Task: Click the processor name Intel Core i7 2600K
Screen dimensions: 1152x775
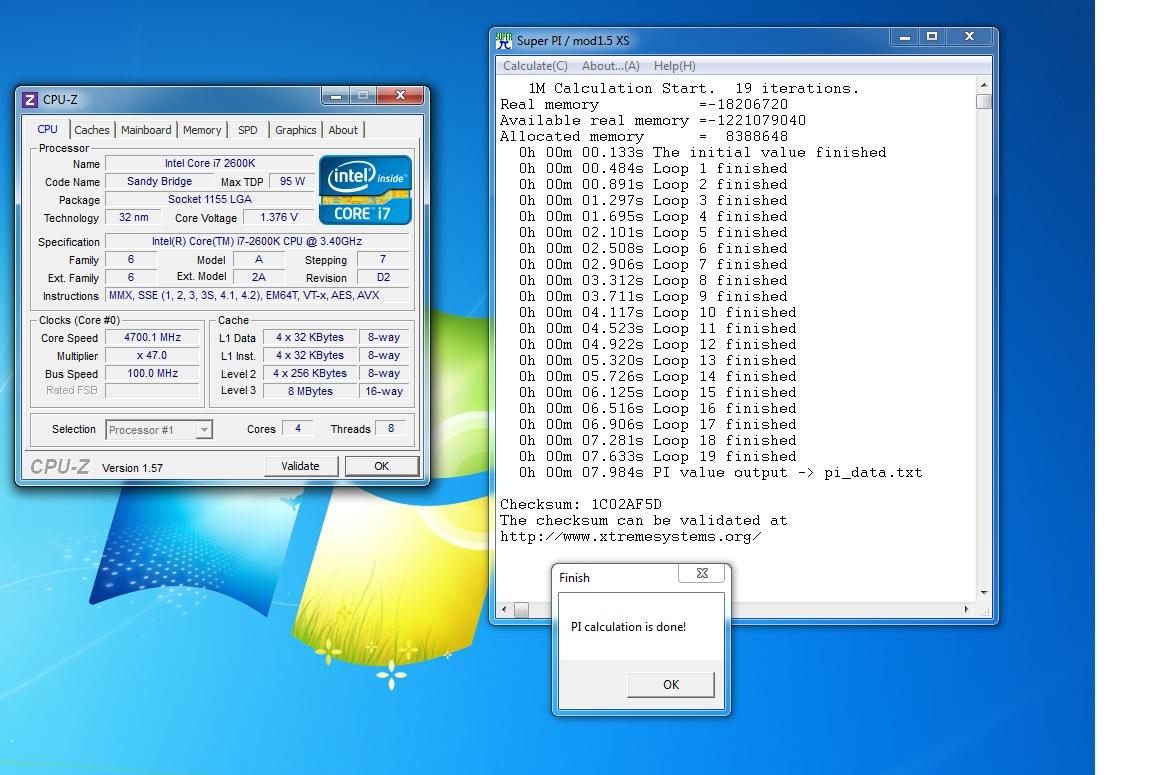Action: (209, 163)
